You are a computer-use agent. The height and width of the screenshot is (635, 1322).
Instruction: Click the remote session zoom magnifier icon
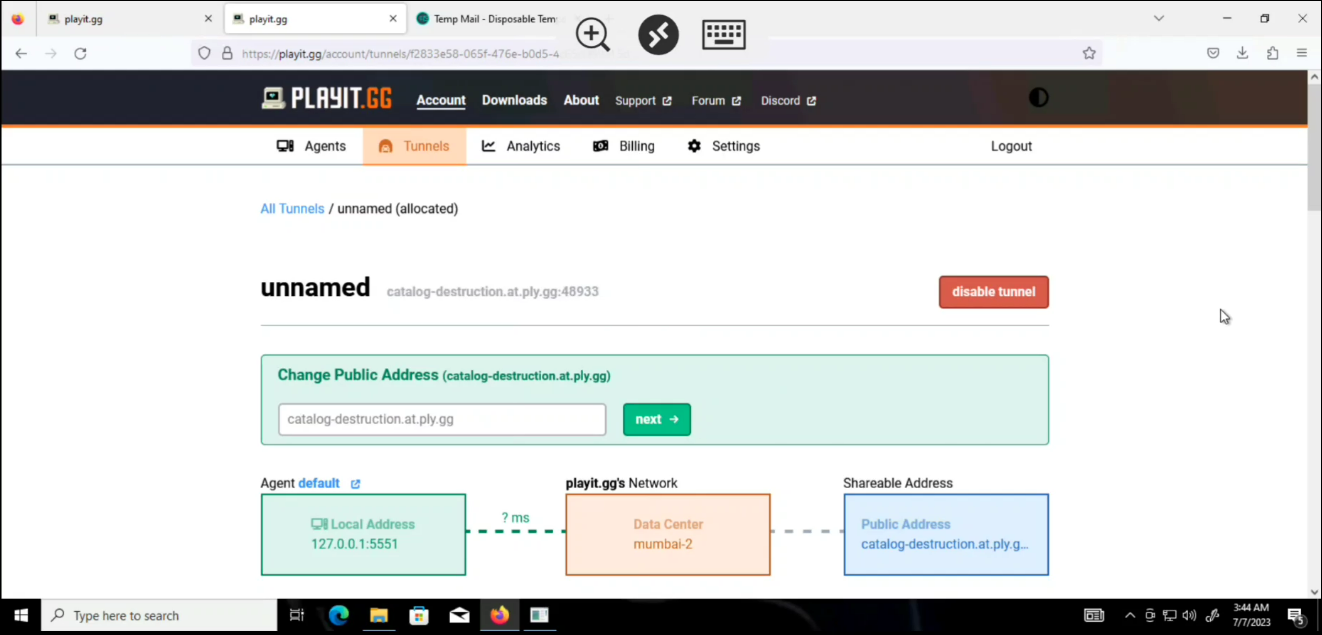593,34
